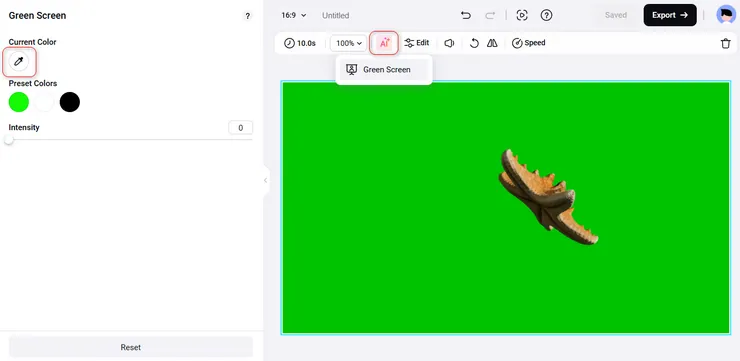Expand the 16:9 aspect ratio dropdown
Screen dimensions: 740x361
pyautogui.click(x=294, y=15)
